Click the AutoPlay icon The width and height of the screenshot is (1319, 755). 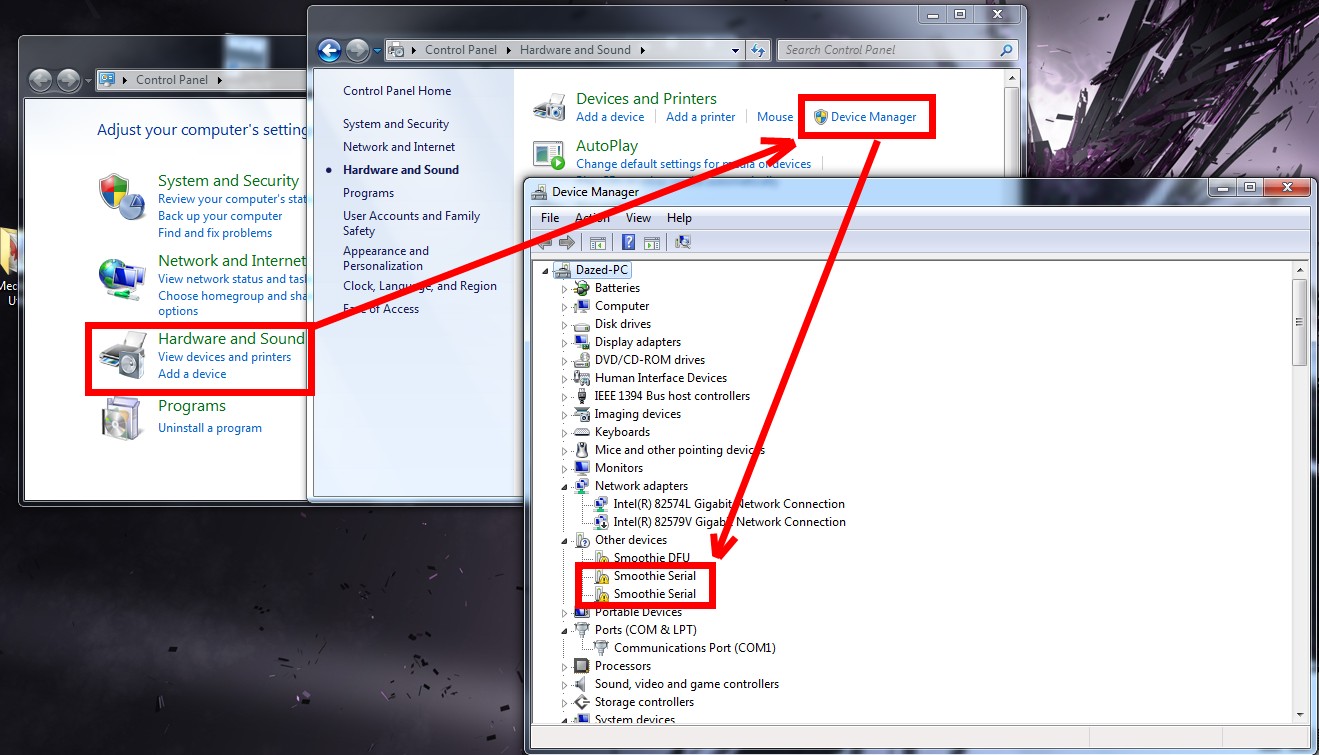tap(549, 154)
